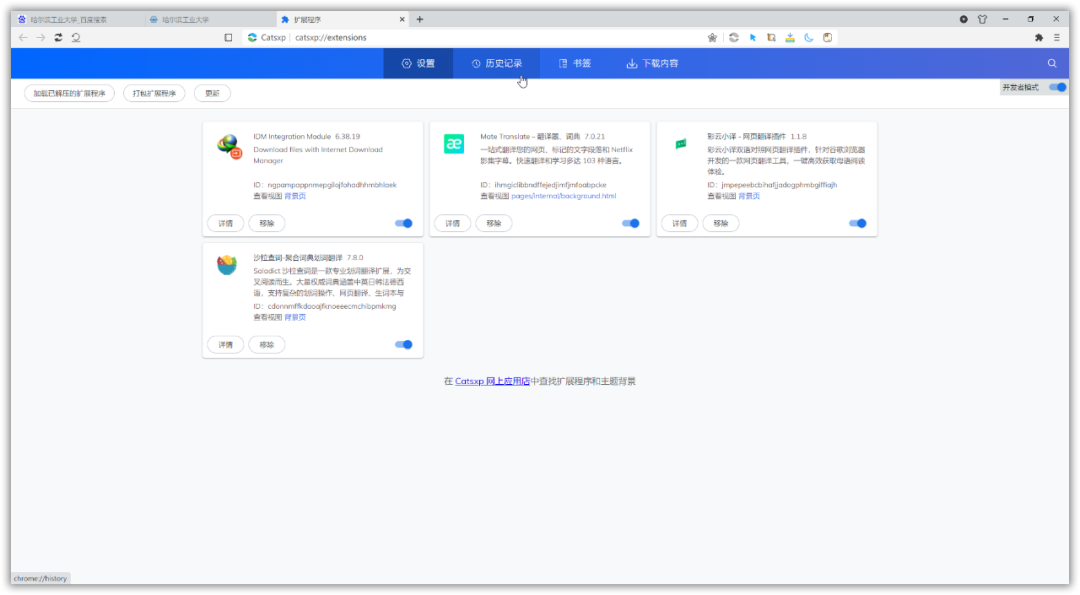Enable night mode with the moon icon
This screenshot has height=595, width=1080.
[x=809, y=38]
